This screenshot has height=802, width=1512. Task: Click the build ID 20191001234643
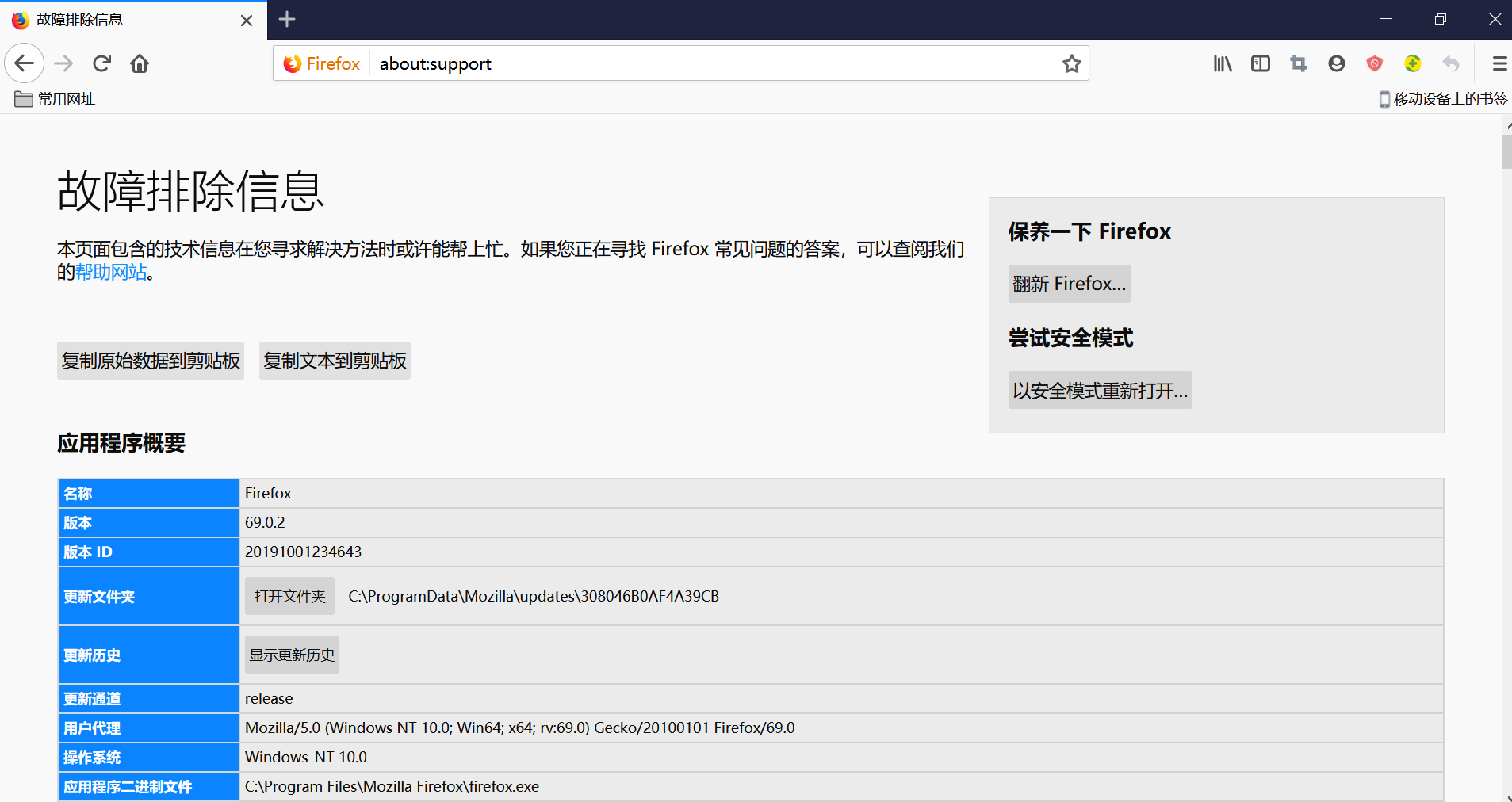pyautogui.click(x=303, y=552)
